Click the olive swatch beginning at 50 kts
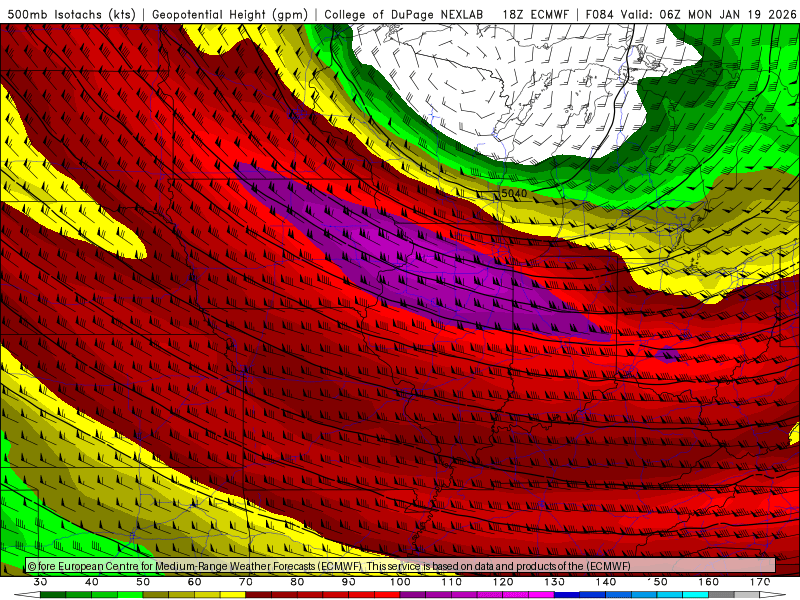Screen dimensions: 800x600 point(156,595)
